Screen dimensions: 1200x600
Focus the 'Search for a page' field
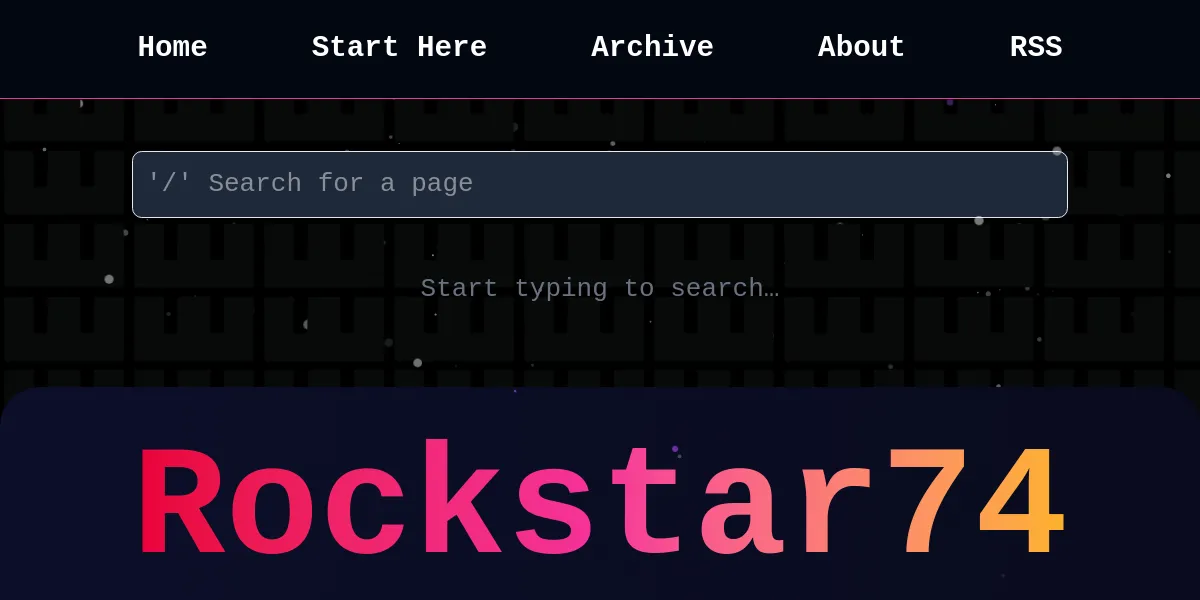600,184
